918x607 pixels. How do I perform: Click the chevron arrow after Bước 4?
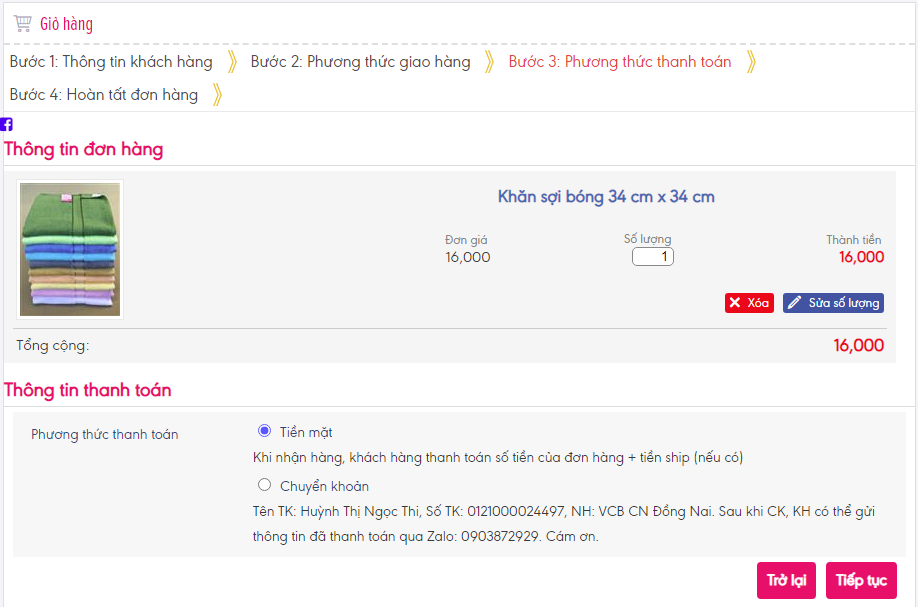pyautogui.click(x=217, y=95)
